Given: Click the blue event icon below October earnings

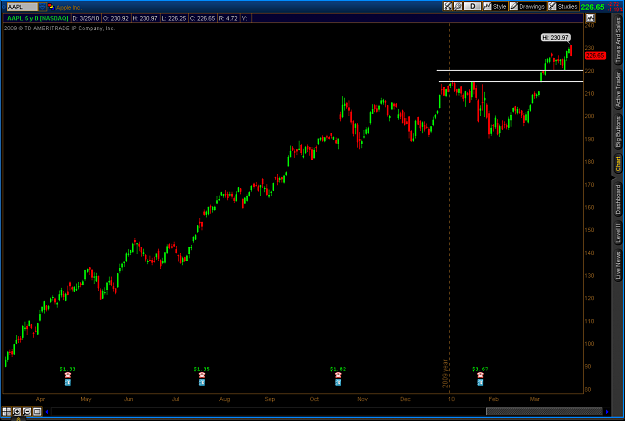Looking at the screenshot, I should pos(338,382).
